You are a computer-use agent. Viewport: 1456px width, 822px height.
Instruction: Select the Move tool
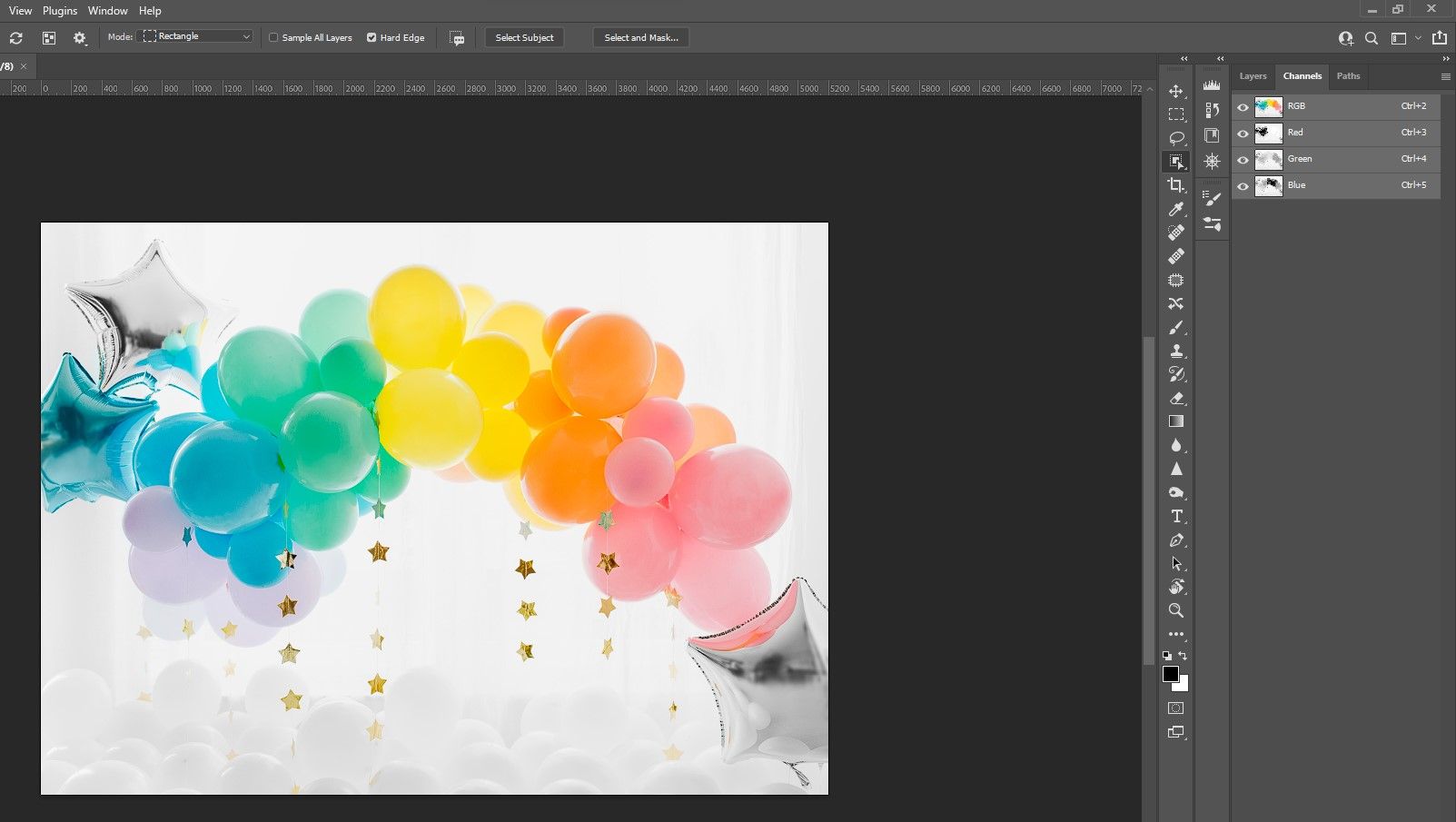1175,91
